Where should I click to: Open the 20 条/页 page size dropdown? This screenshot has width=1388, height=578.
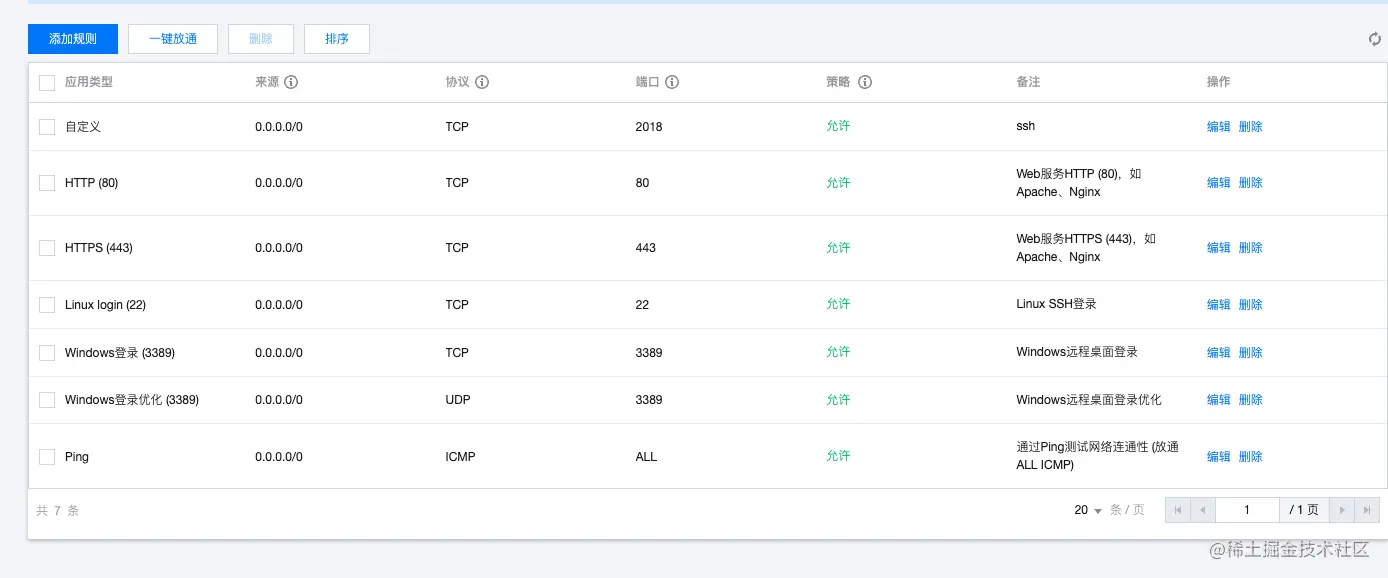click(x=1088, y=510)
